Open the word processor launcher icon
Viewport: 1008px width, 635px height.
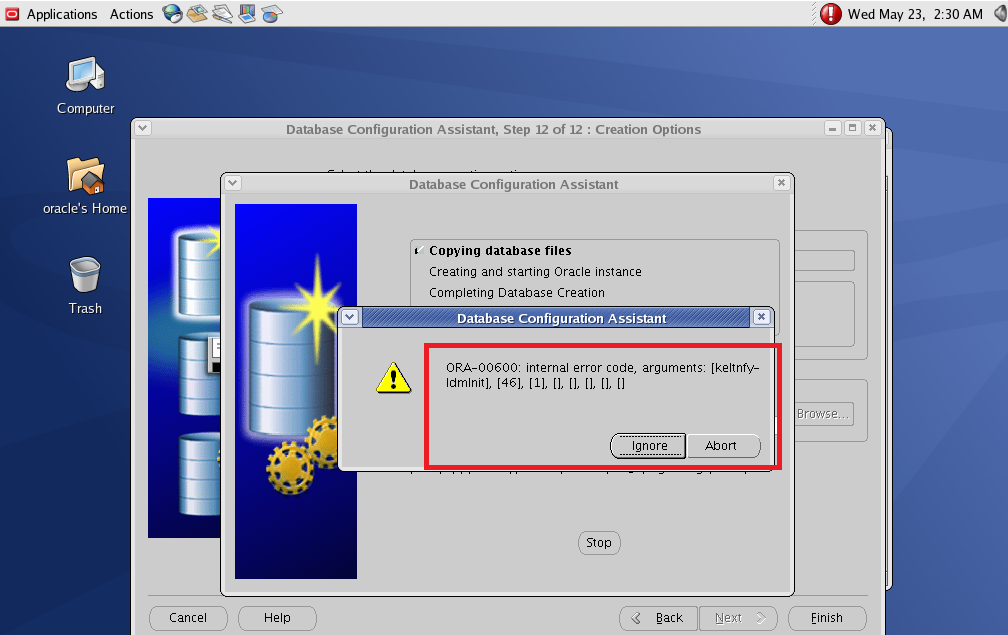222,13
